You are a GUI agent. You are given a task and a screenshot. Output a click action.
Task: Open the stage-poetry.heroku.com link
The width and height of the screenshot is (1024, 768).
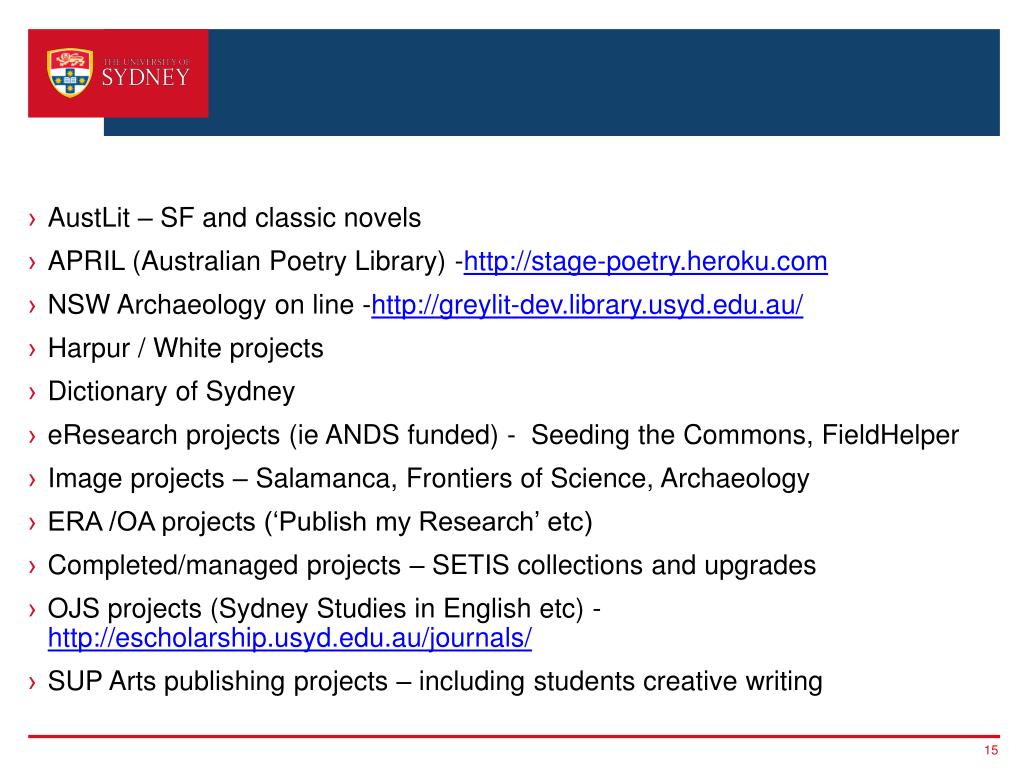(x=645, y=262)
